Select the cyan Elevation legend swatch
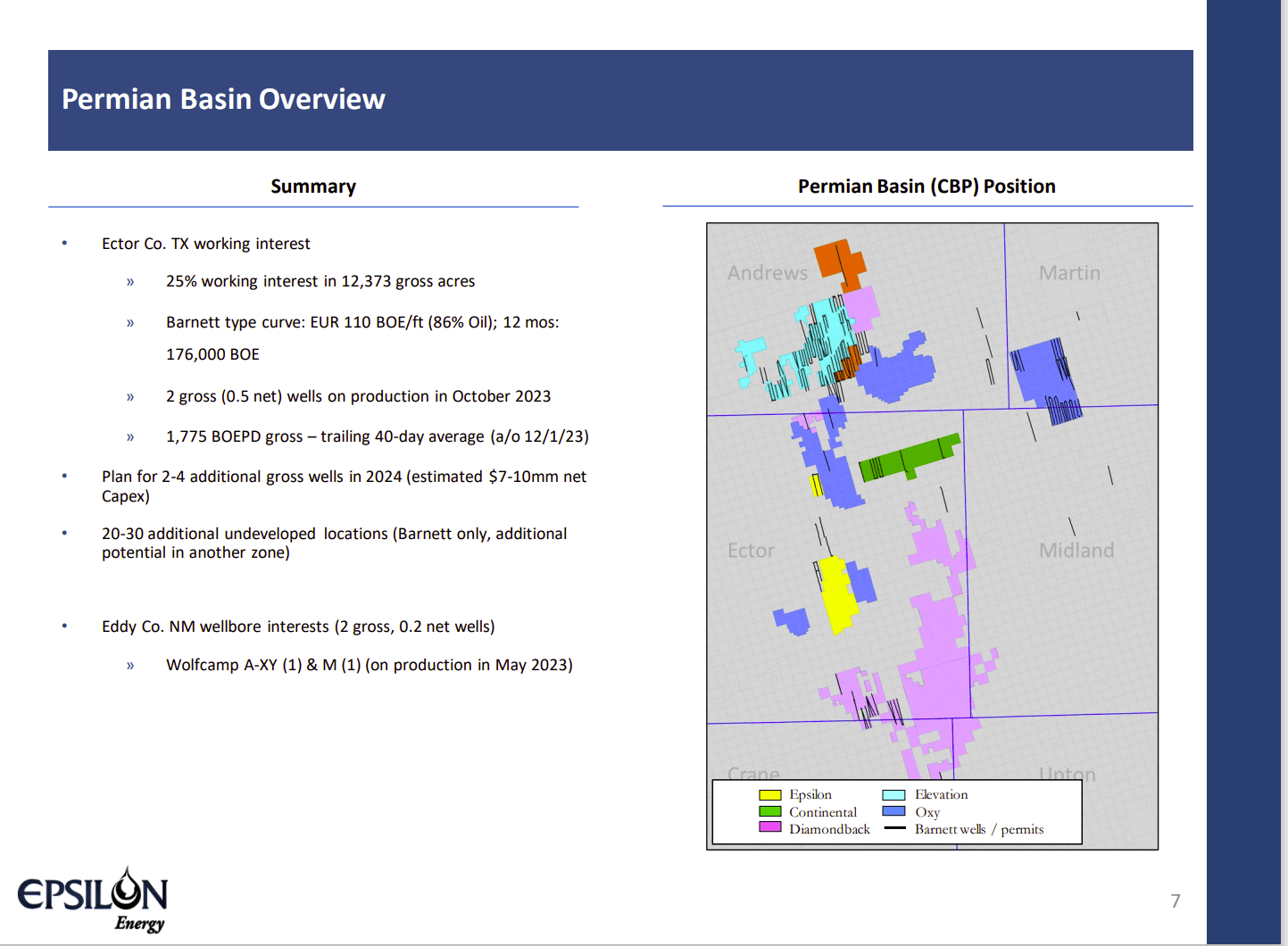Viewport: 1288px width, 946px height. (x=892, y=794)
